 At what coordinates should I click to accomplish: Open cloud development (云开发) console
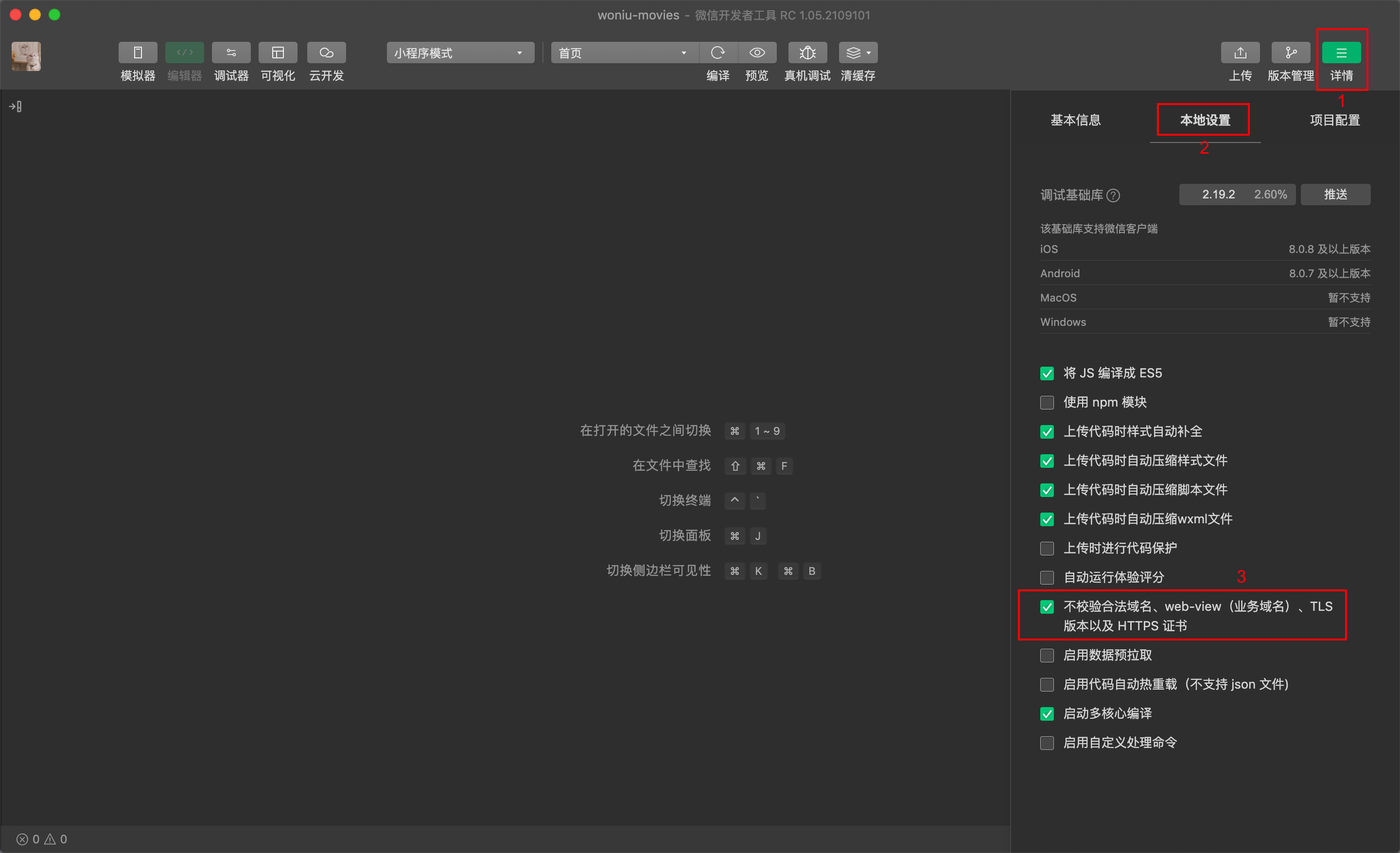[x=326, y=53]
